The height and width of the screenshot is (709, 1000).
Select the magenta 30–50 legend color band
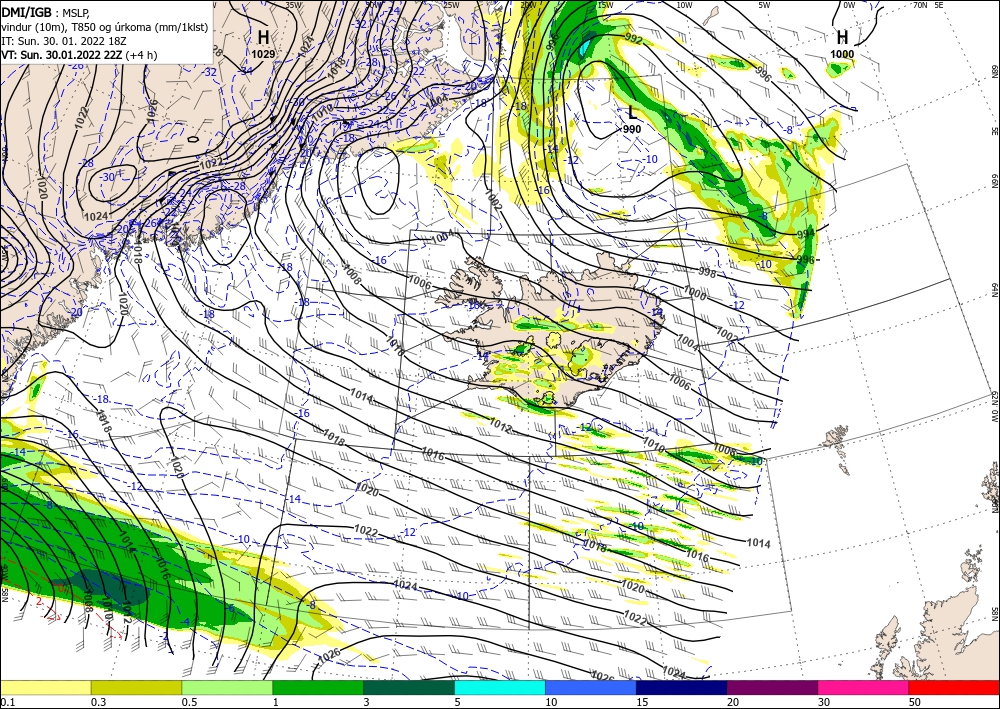pyautogui.click(x=864, y=687)
